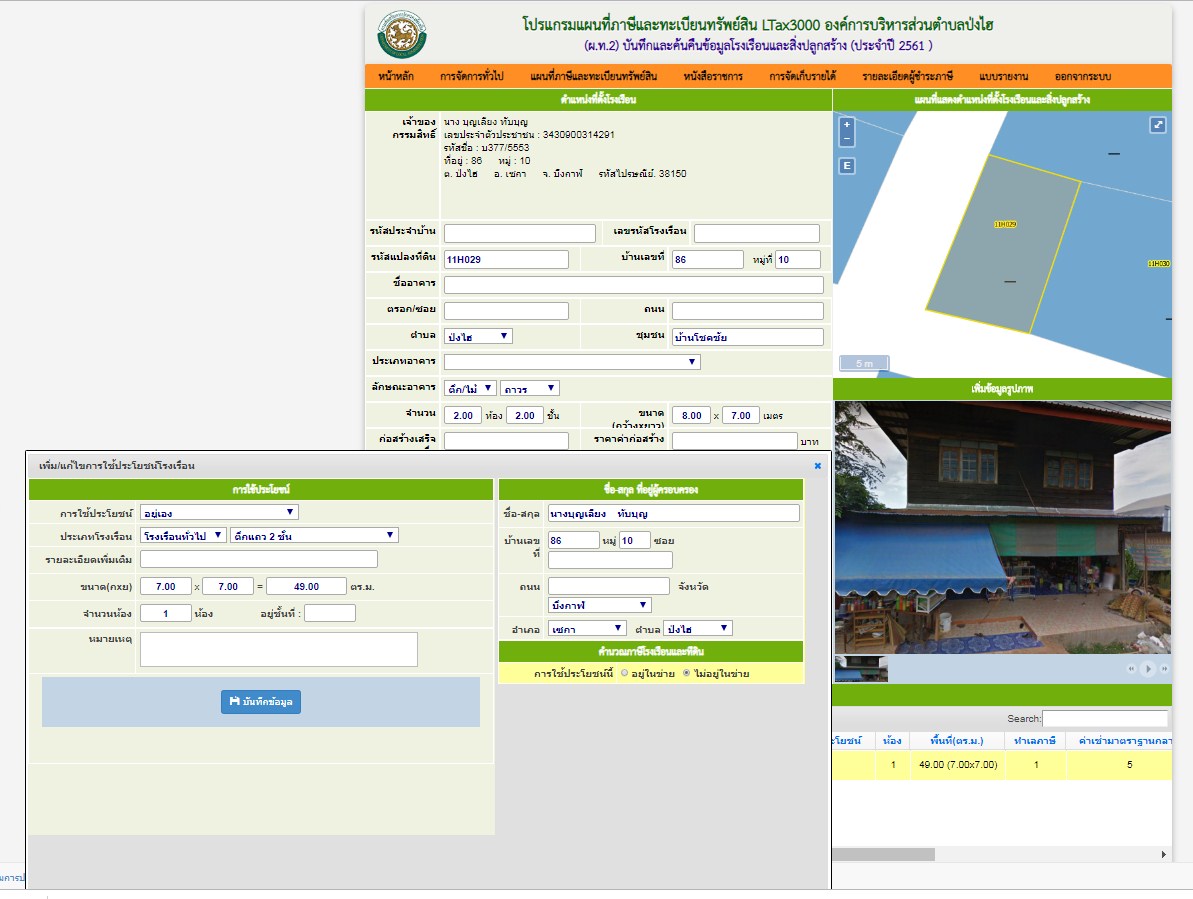Click the ชื่อ-สกุล occupant name field
Viewport: 1193px width, 899px height.
click(673, 513)
